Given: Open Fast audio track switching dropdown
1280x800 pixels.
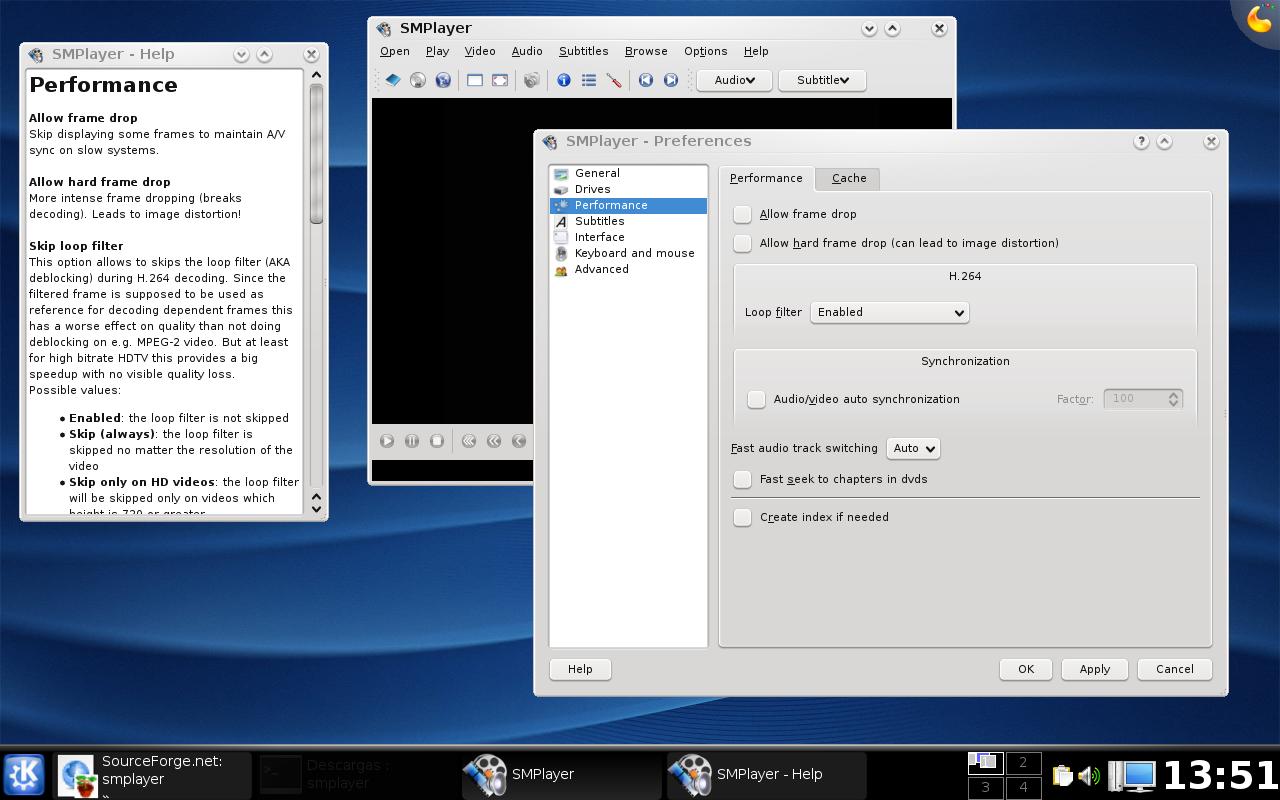Looking at the screenshot, I should click(913, 448).
